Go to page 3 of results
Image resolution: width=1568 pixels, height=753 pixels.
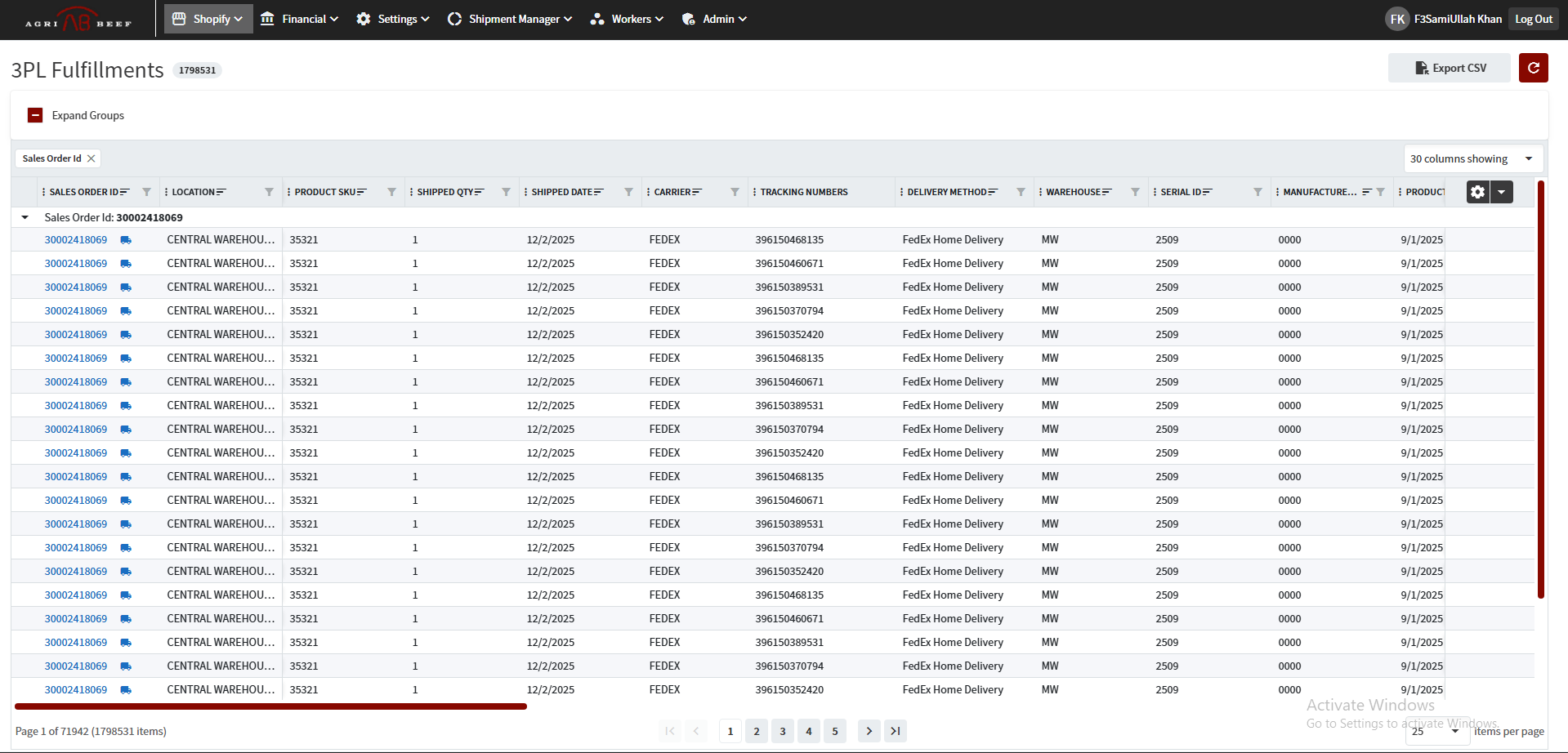783,731
